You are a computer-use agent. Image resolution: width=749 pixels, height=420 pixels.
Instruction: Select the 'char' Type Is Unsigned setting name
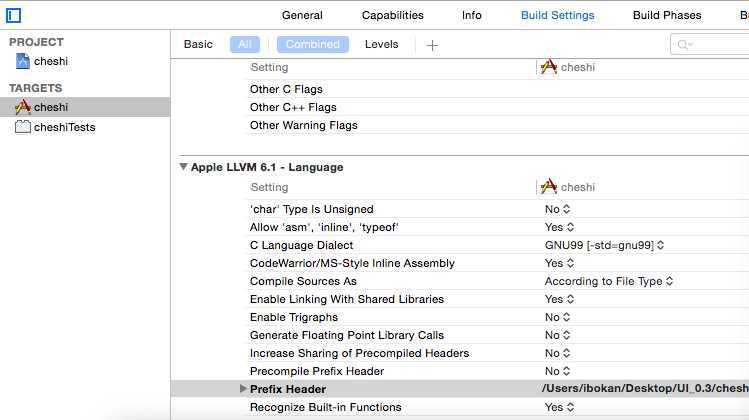coord(311,209)
